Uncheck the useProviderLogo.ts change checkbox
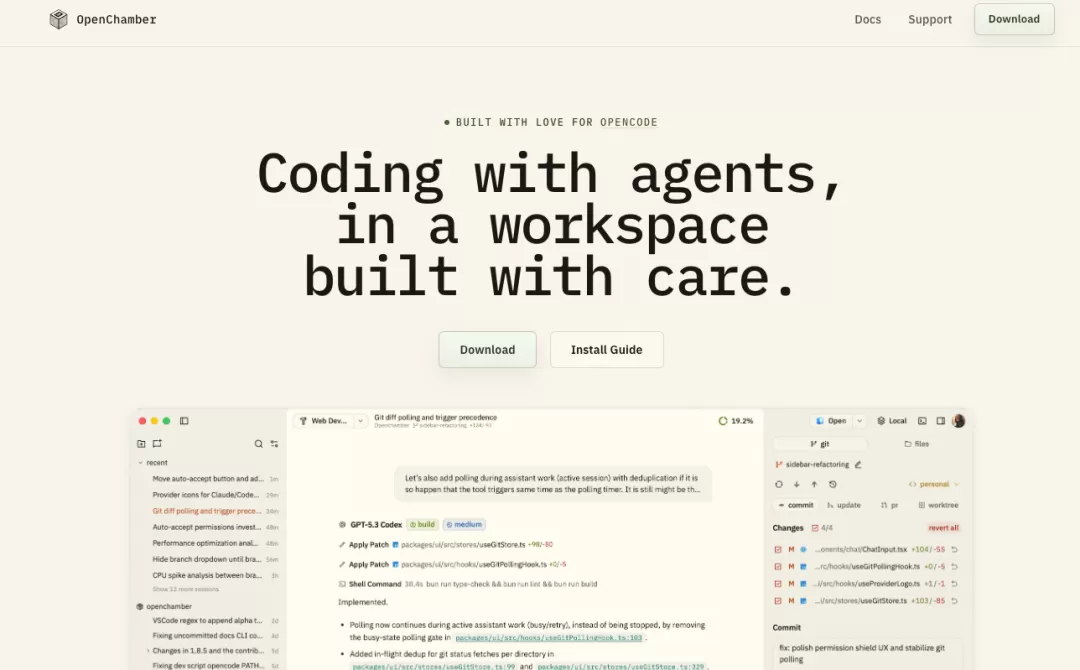Image resolution: width=1080 pixels, height=670 pixels. 778,584
